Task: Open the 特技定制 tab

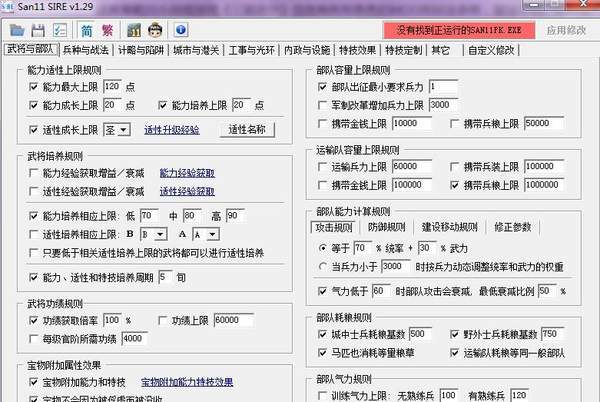Action: tap(404, 50)
